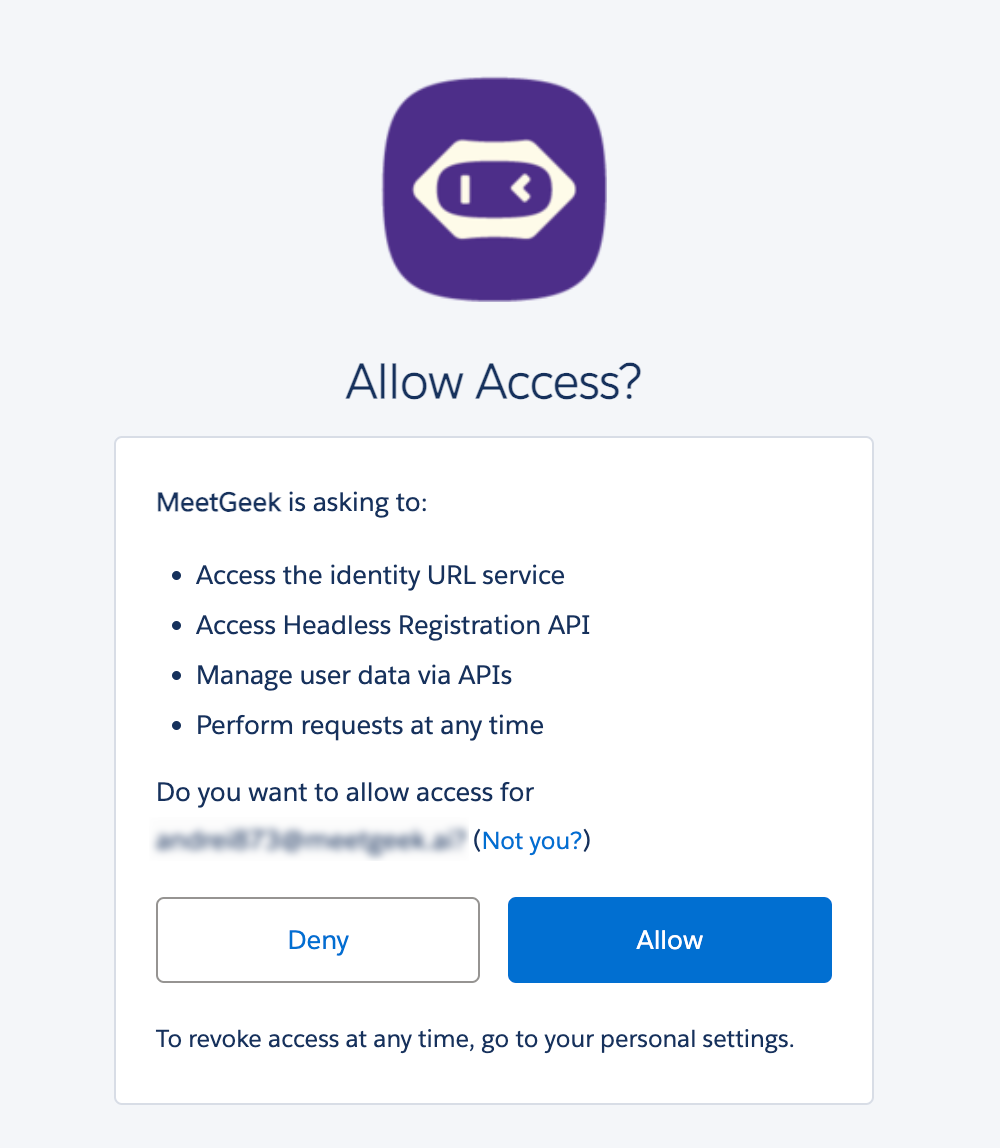Click "Access Headless Registration API" permission

coord(393,626)
